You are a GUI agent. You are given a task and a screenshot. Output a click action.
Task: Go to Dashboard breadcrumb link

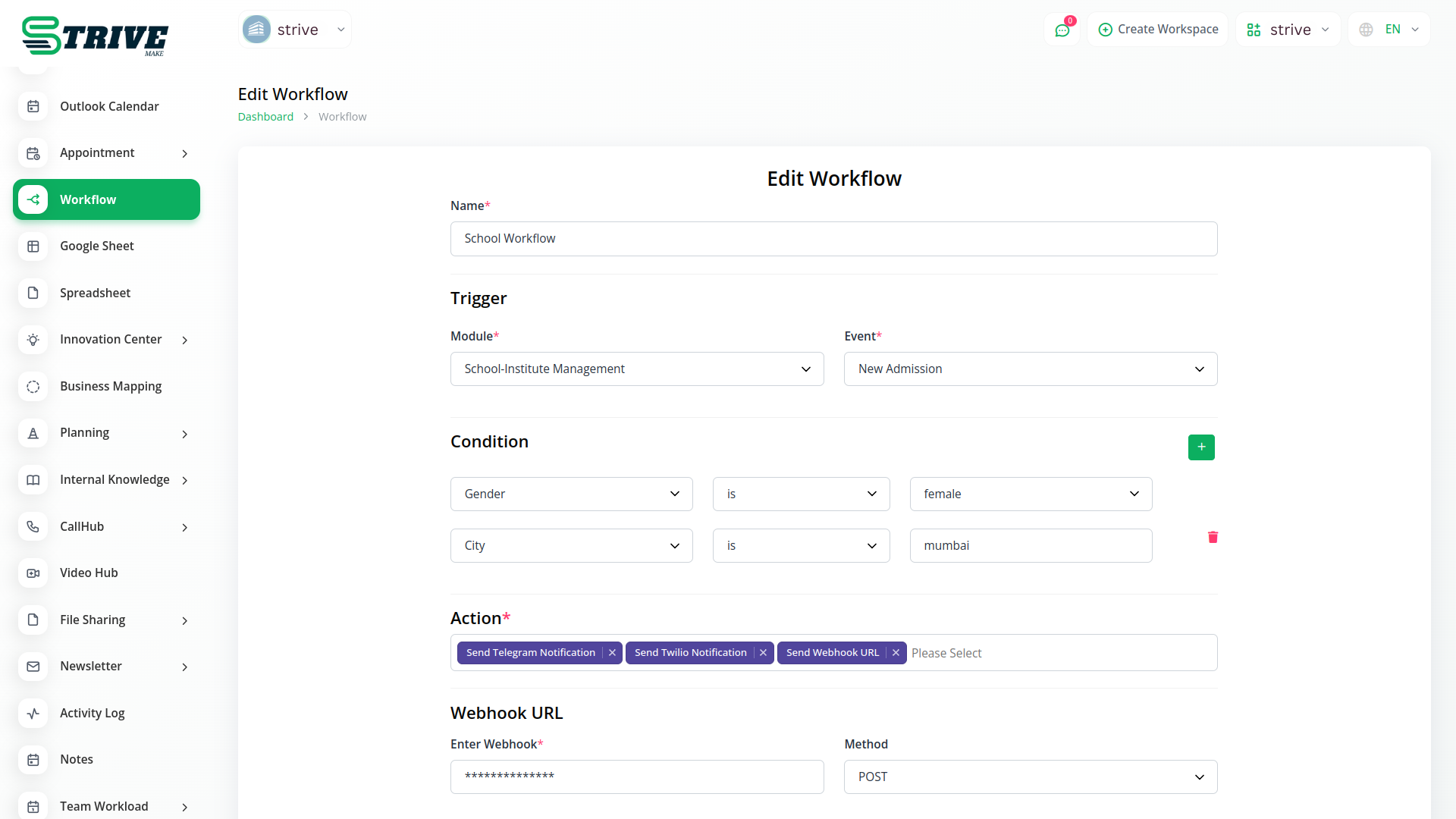point(265,117)
